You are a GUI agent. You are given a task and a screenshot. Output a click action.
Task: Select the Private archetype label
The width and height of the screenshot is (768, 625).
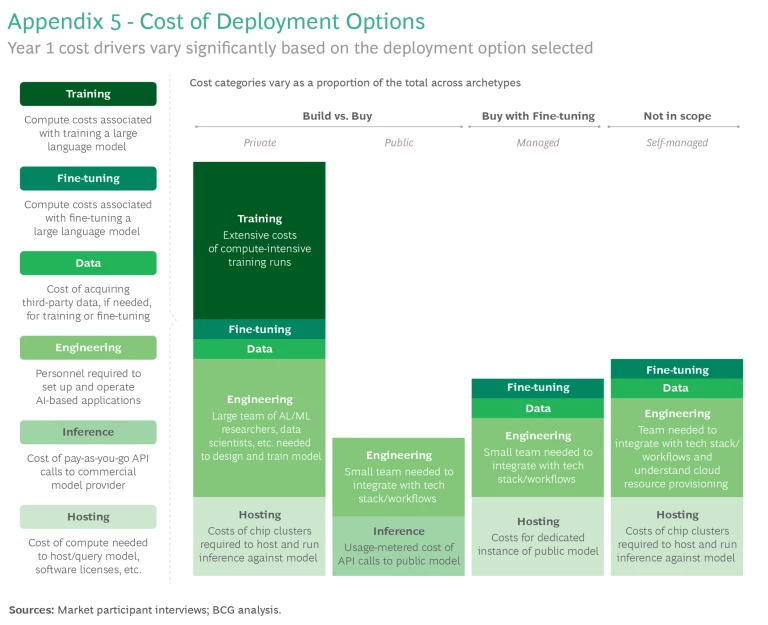click(260, 143)
